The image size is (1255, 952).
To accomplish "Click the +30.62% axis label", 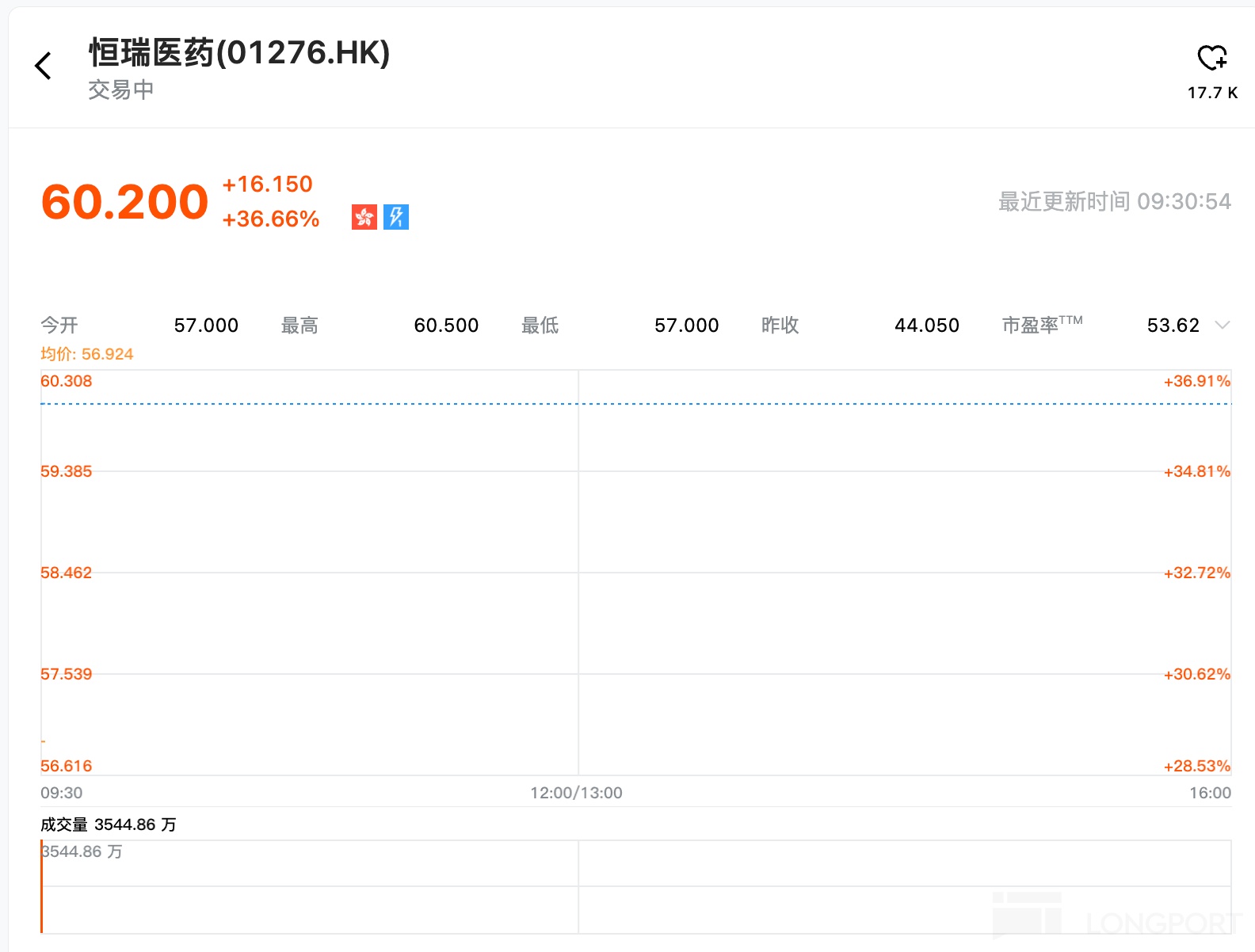I will pos(1197,674).
